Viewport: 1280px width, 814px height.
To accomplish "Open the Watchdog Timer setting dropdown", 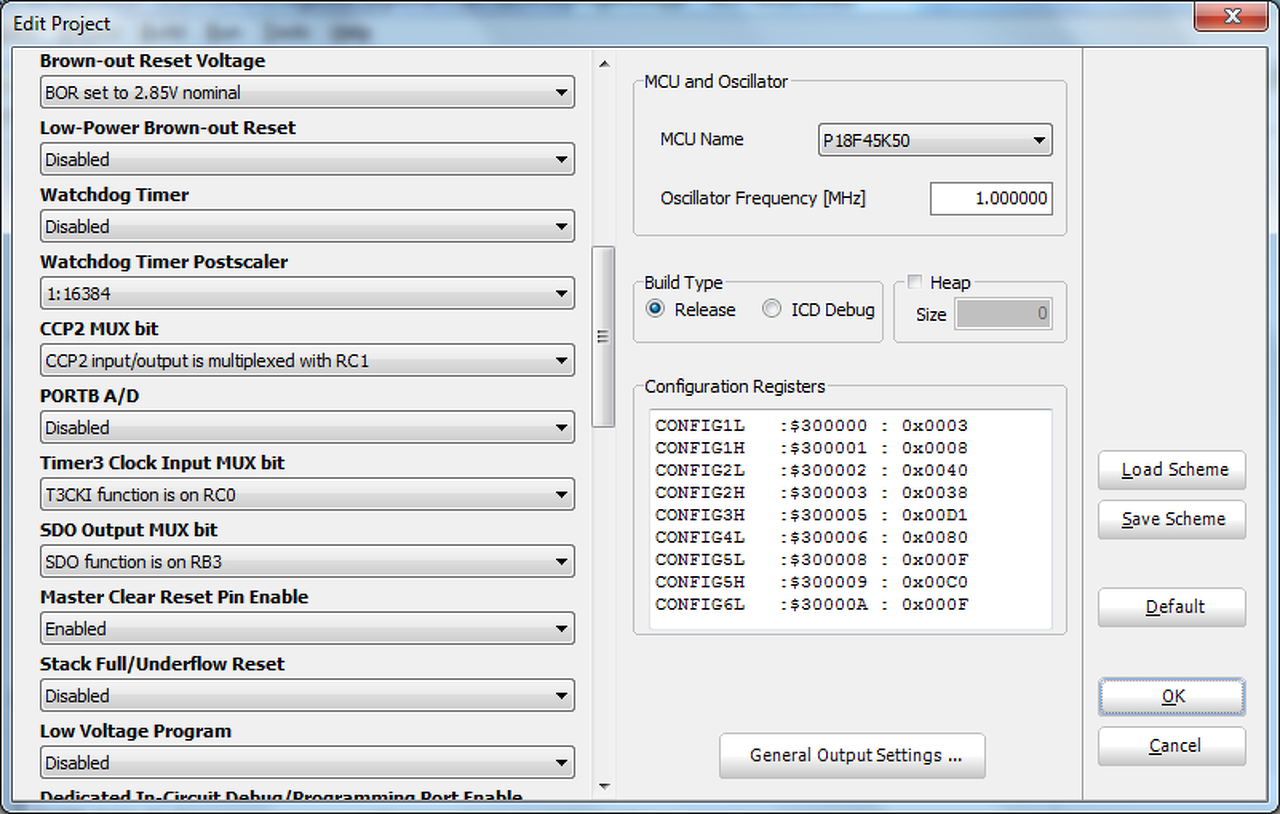I will 307,226.
